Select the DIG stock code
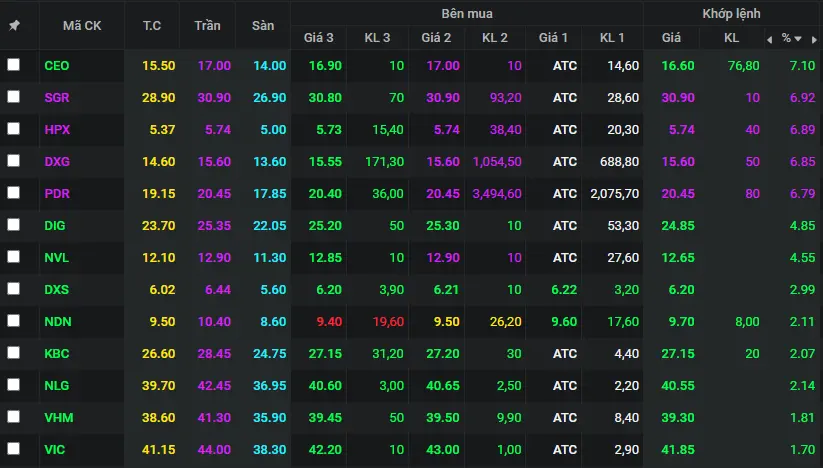The width and height of the screenshot is (823, 468). [56, 225]
